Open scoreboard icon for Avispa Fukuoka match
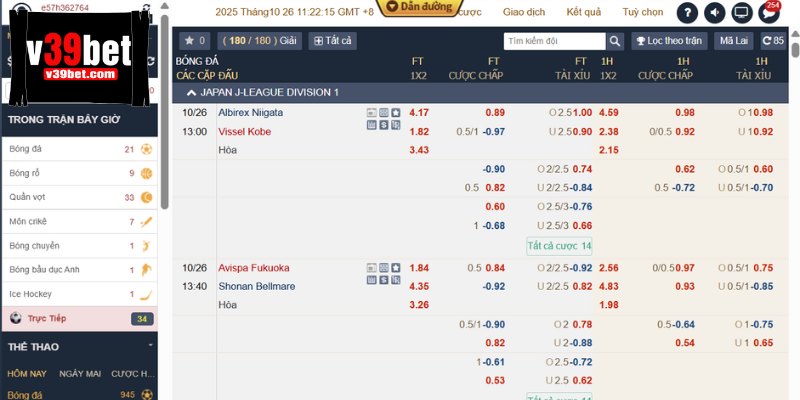The height and width of the screenshot is (400, 800). [x=371, y=268]
